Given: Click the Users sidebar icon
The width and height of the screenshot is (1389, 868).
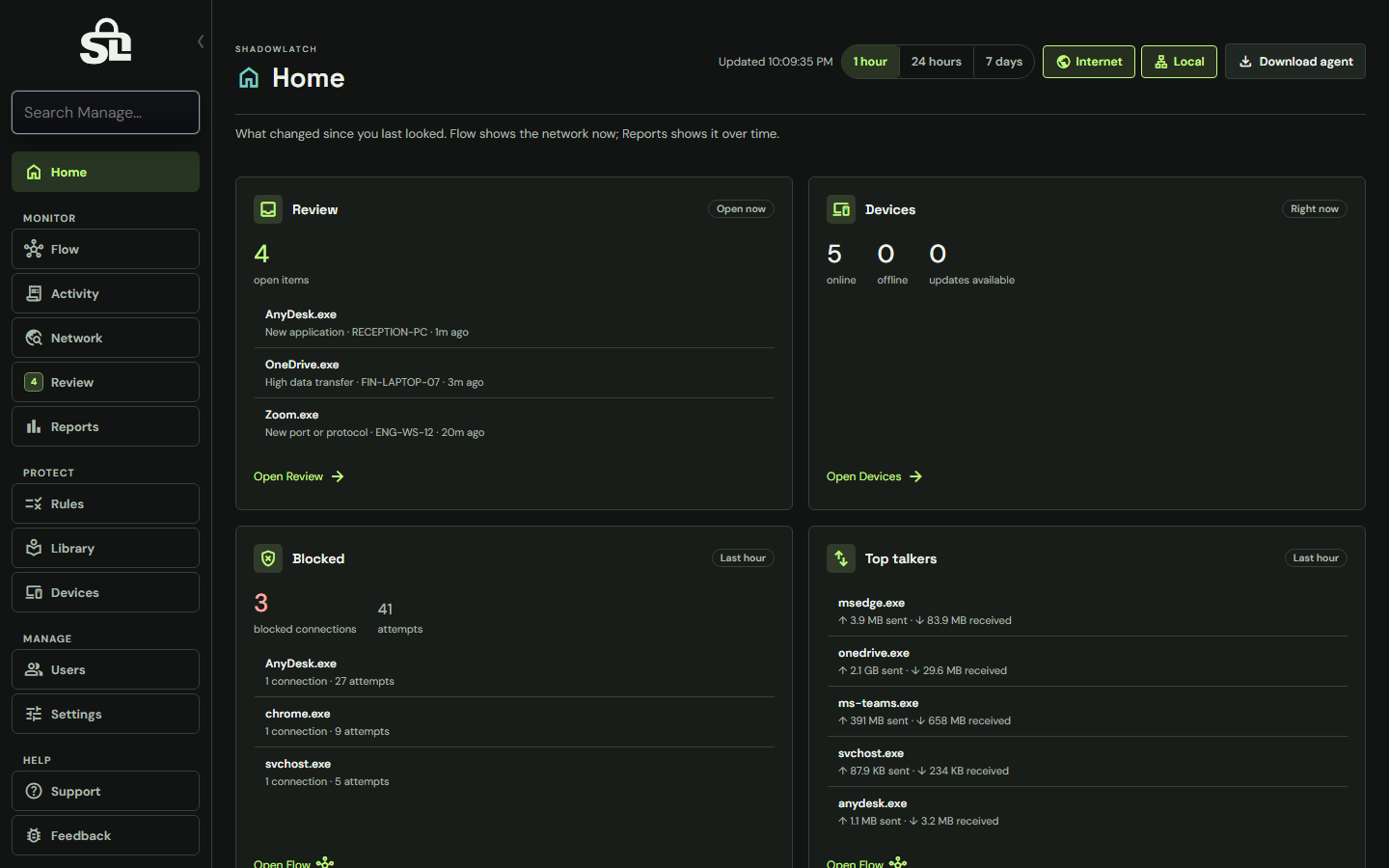Looking at the screenshot, I should pyautogui.click(x=34, y=669).
